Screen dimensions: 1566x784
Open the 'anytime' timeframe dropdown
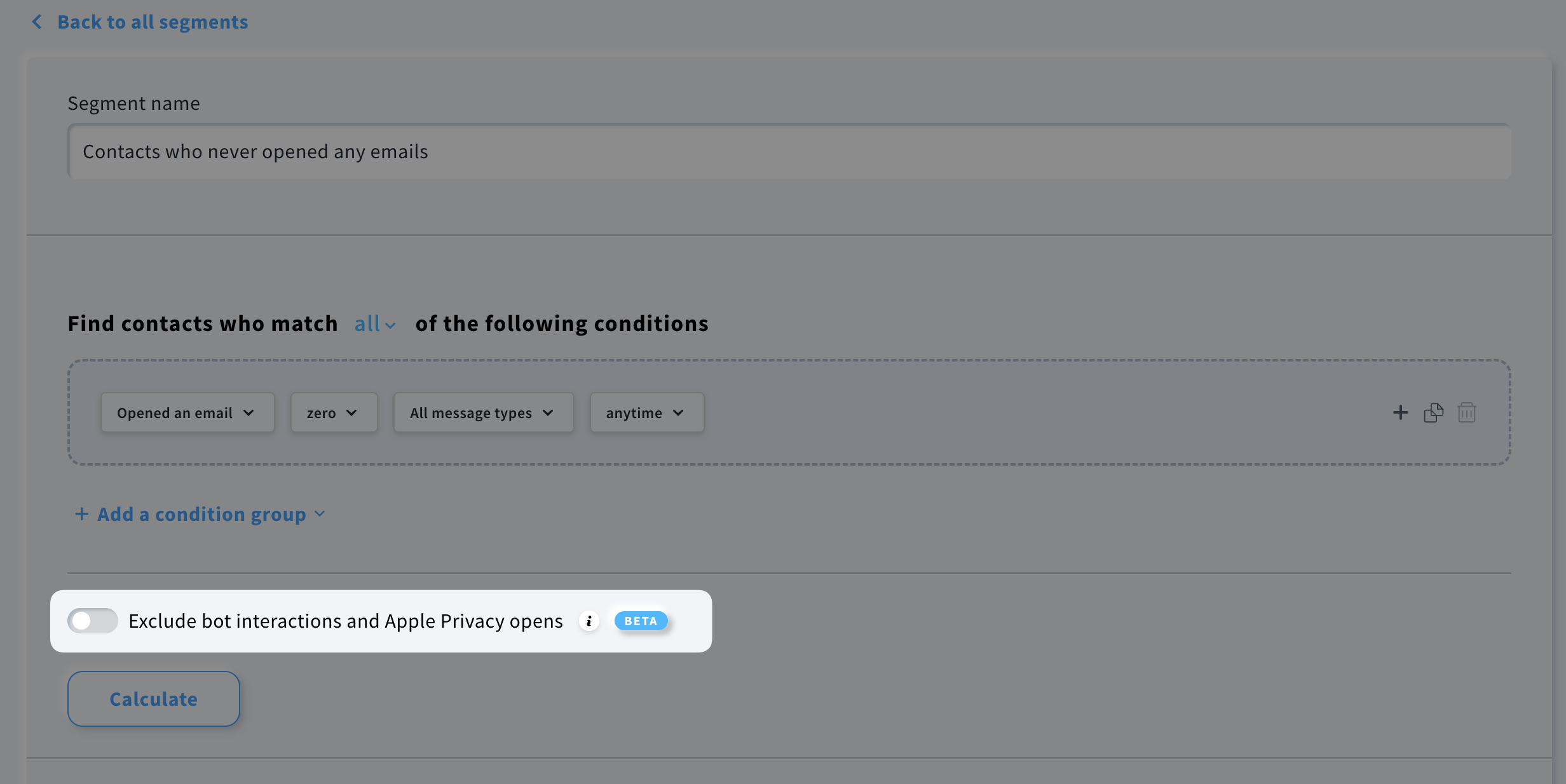[x=646, y=412]
